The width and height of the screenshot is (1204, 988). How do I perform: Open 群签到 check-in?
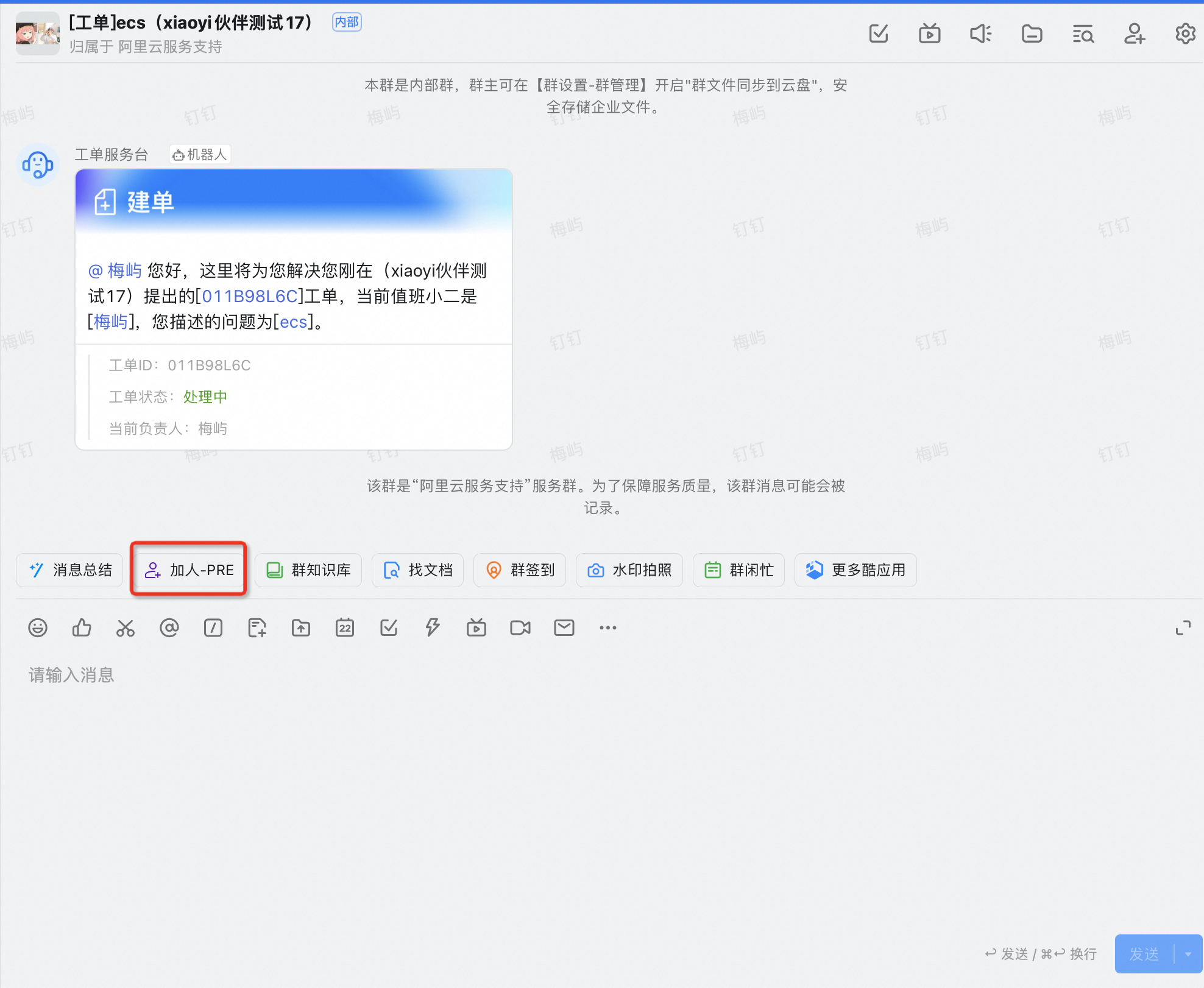[x=520, y=570]
